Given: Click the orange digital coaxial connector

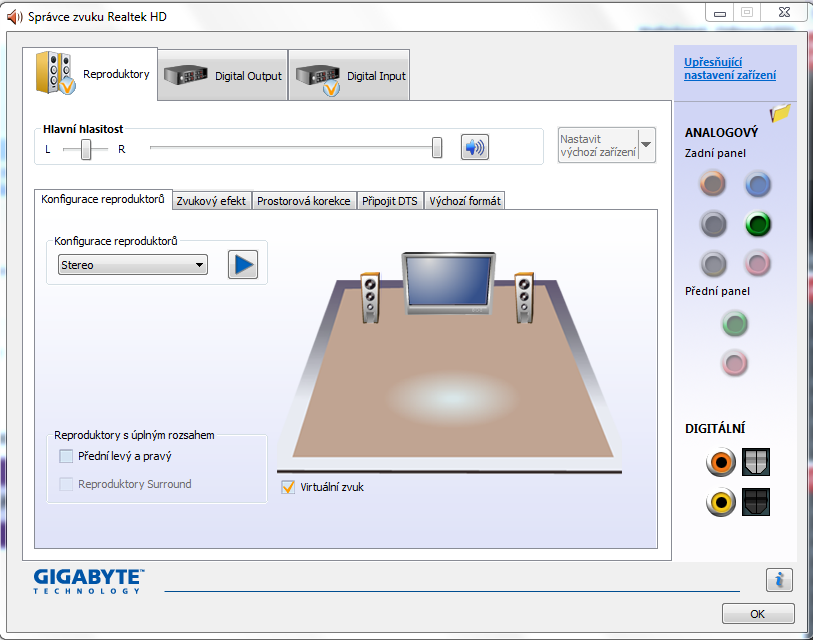Looking at the screenshot, I should click(x=721, y=462).
